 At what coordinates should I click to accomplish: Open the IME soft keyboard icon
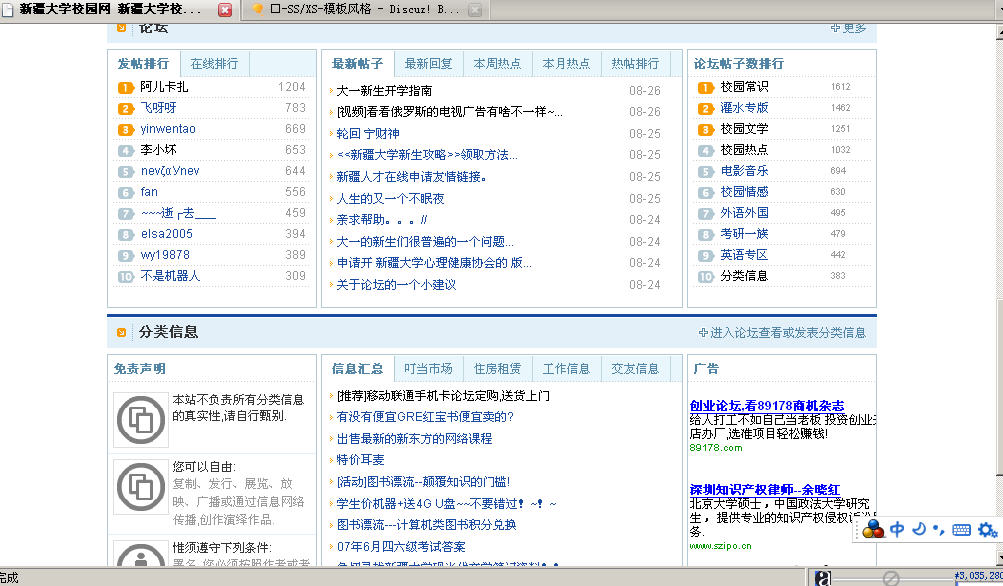coord(962,530)
